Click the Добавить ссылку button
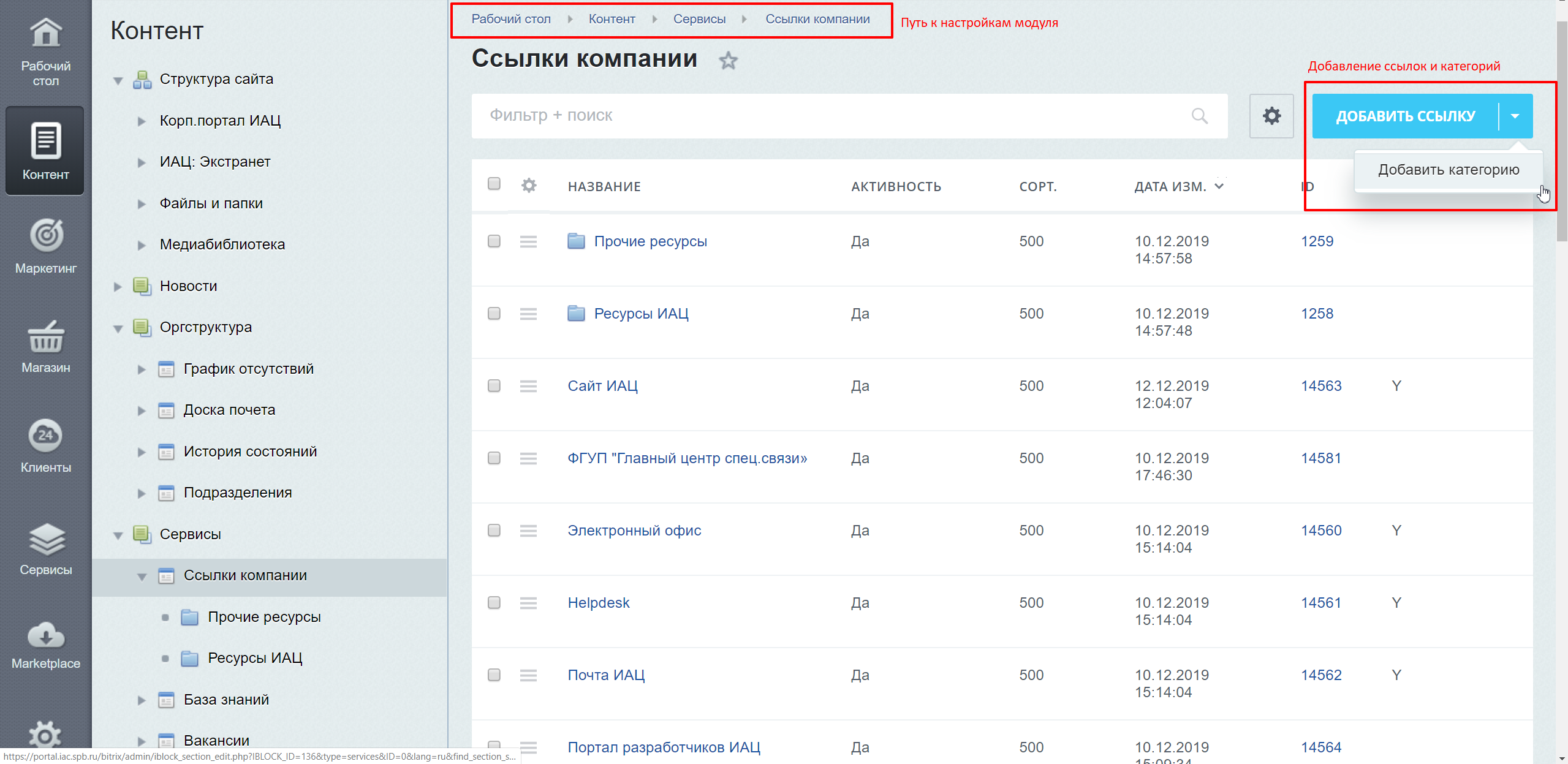1568x764 pixels. click(x=1405, y=116)
